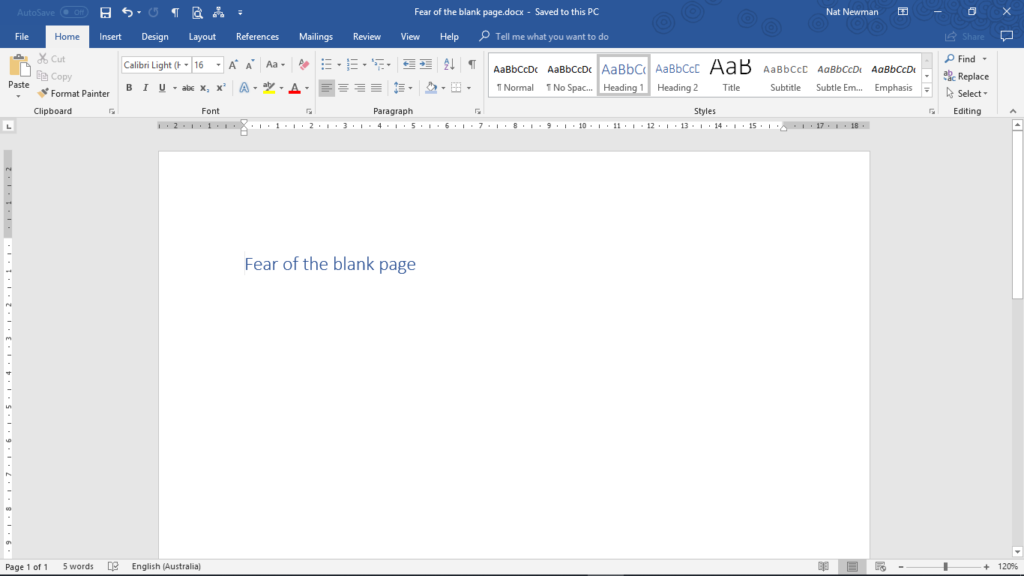This screenshot has width=1024, height=576.
Task: Toggle center paragraph alignment
Action: (343, 88)
